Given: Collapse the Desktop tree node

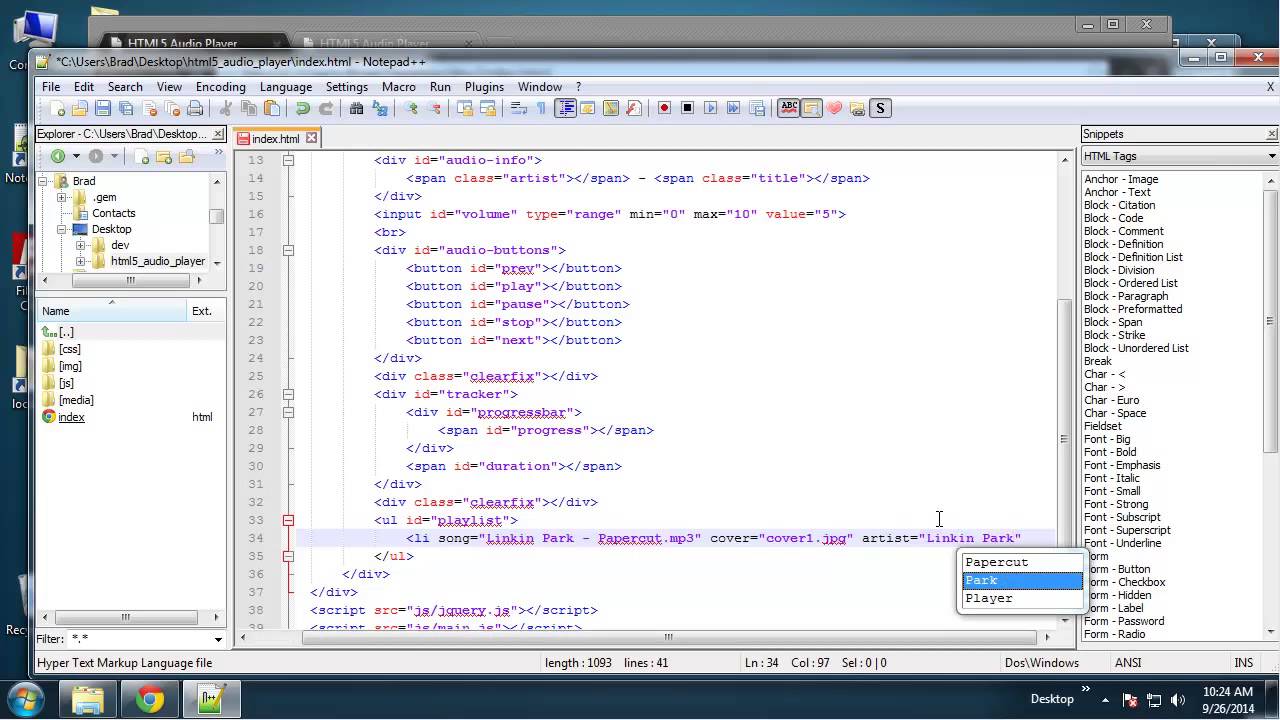Looking at the screenshot, I should tap(61, 229).
